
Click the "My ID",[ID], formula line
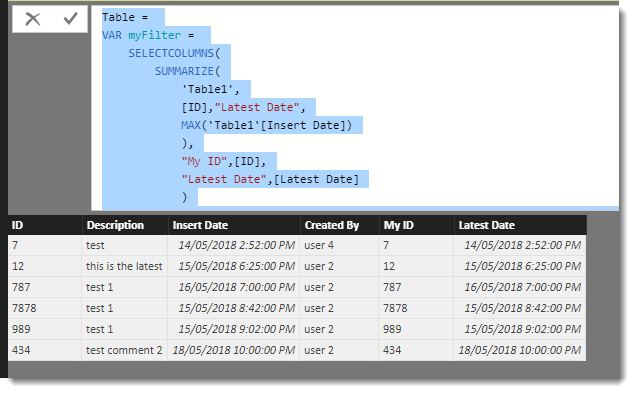[x=224, y=161]
